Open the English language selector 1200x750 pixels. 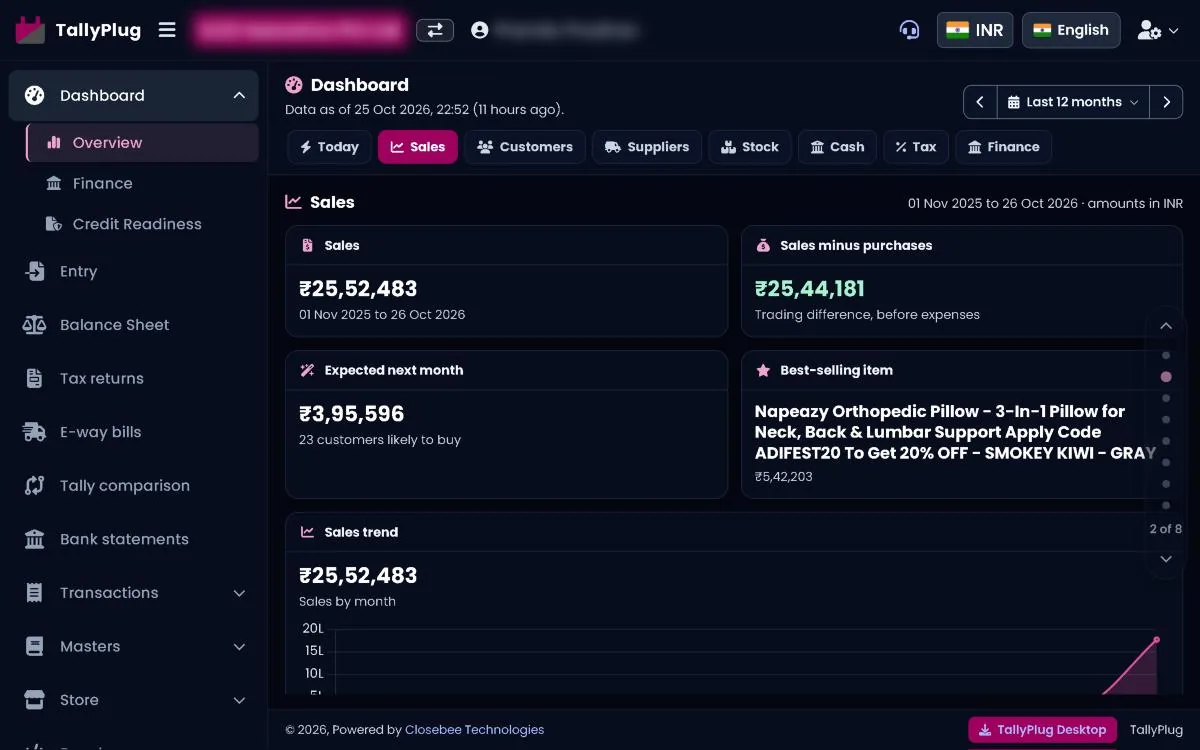point(1071,30)
